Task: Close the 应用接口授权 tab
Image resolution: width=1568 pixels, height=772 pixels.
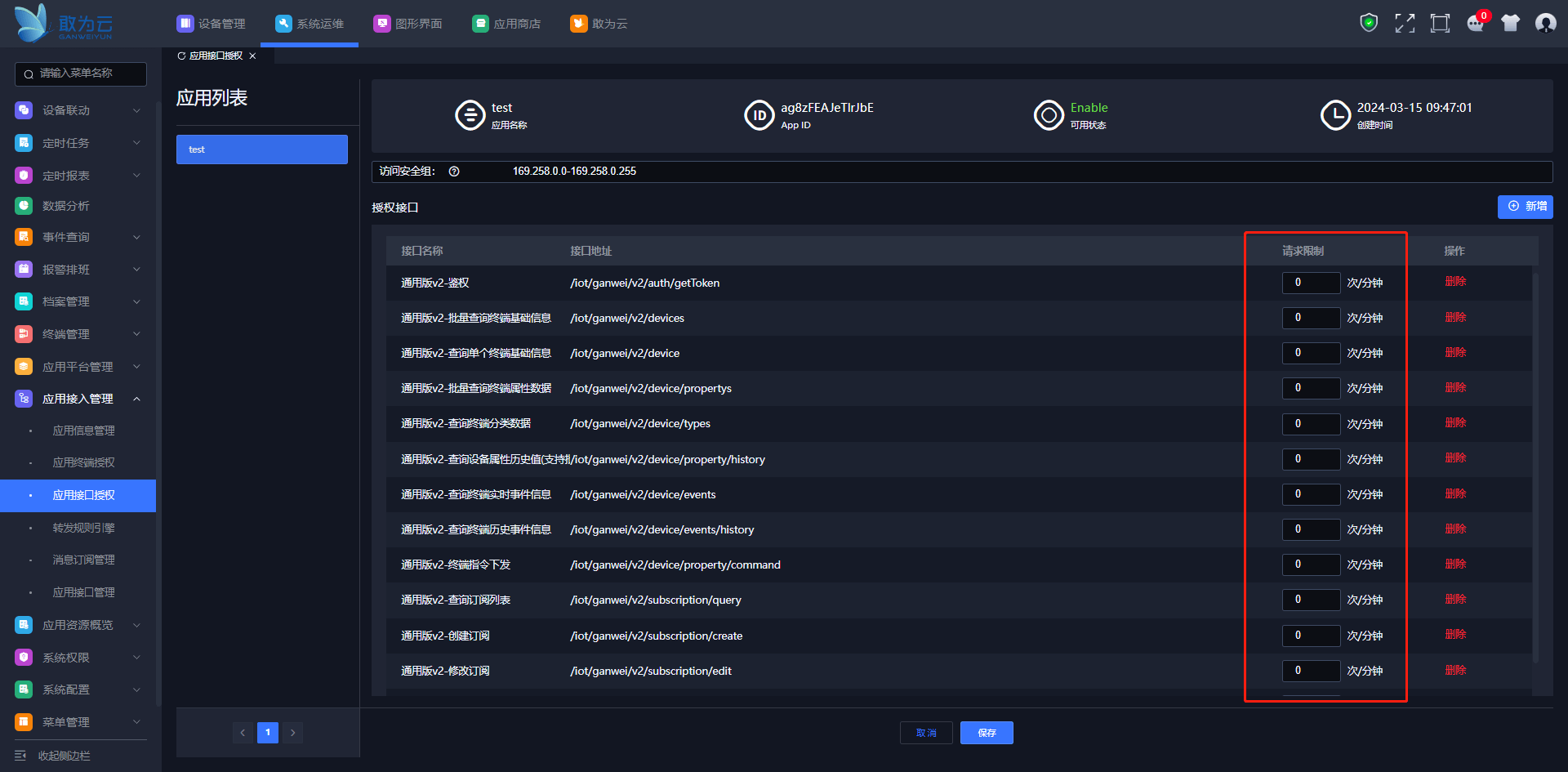Action: tap(252, 56)
